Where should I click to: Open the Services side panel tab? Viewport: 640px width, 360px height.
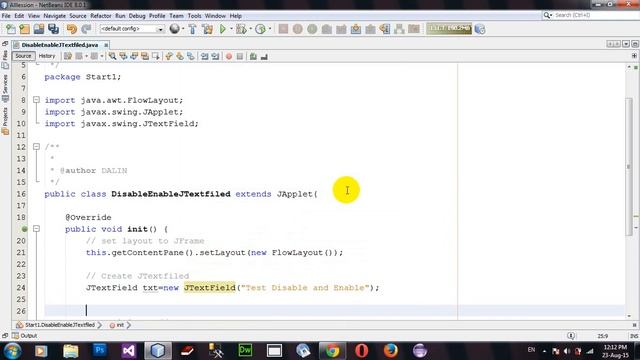tap(5, 88)
